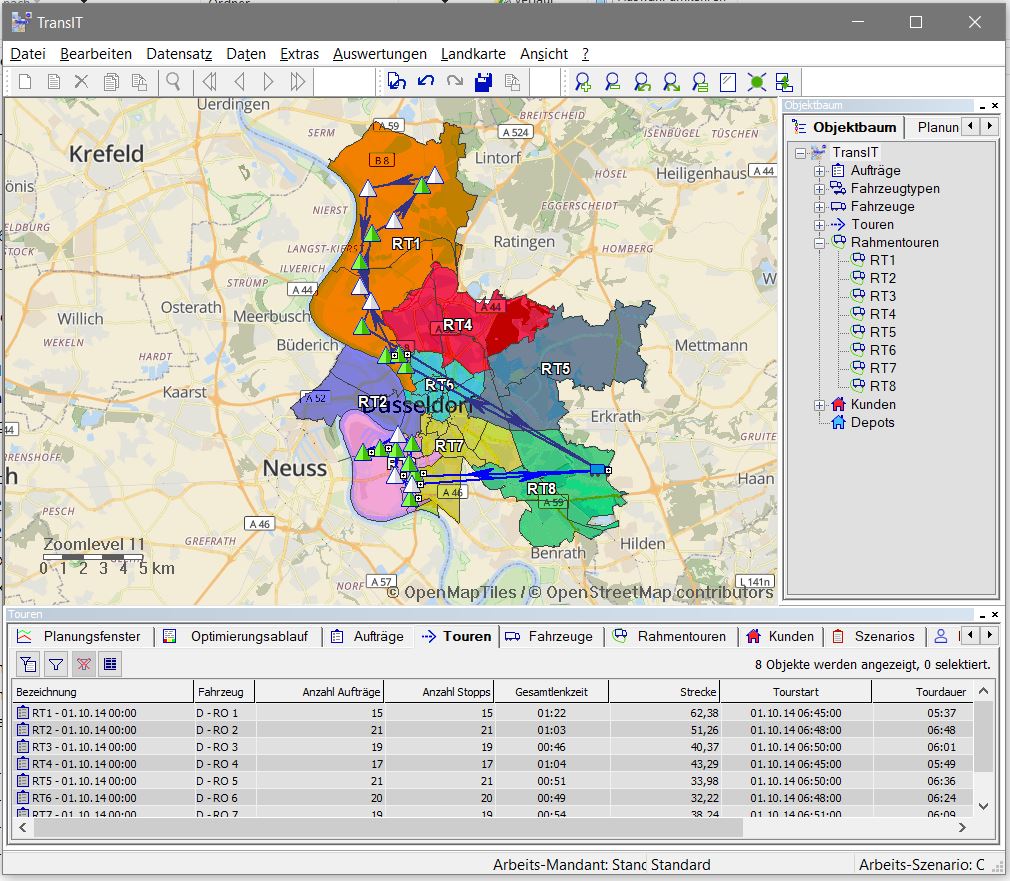The width and height of the screenshot is (1010, 881).
Task: Sort by the Strecke column header
Action: tap(664, 692)
